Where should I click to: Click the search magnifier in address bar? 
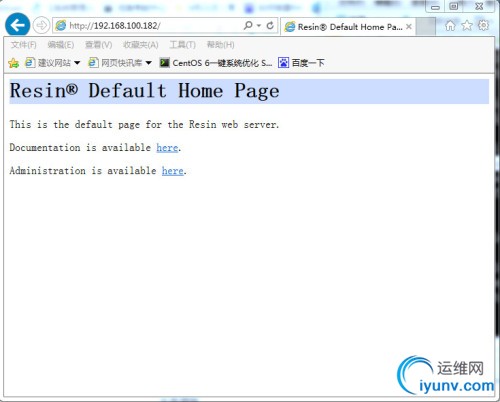(x=248, y=25)
